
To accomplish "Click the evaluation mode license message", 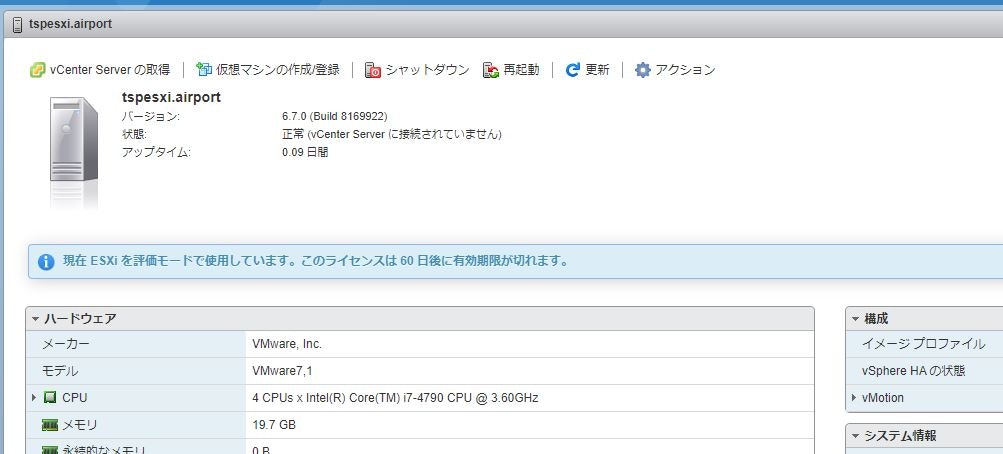I will [315, 261].
